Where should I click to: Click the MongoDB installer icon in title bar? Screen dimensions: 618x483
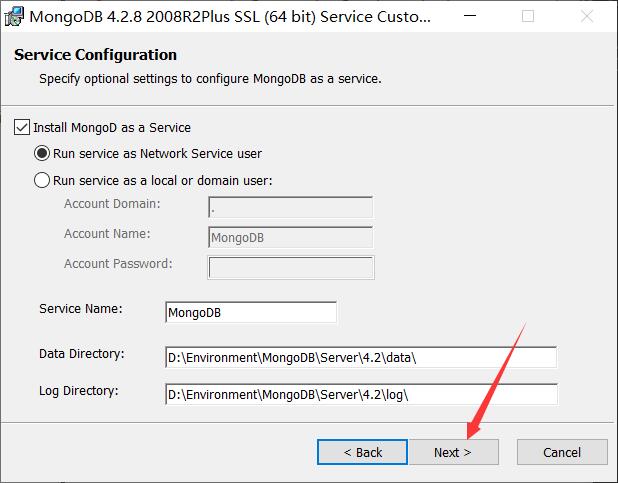pos(14,17)
